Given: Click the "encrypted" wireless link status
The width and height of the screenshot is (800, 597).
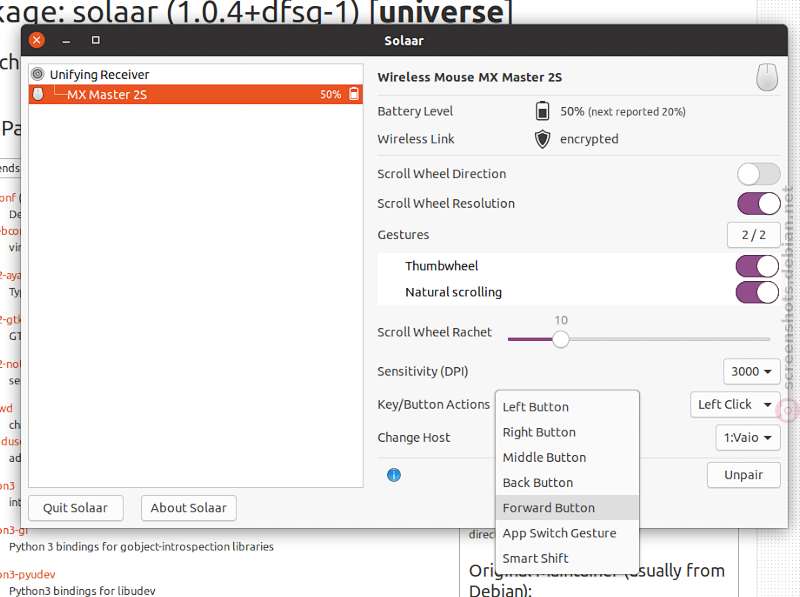Looking at the screenshot, I should (x=589, y=139).
